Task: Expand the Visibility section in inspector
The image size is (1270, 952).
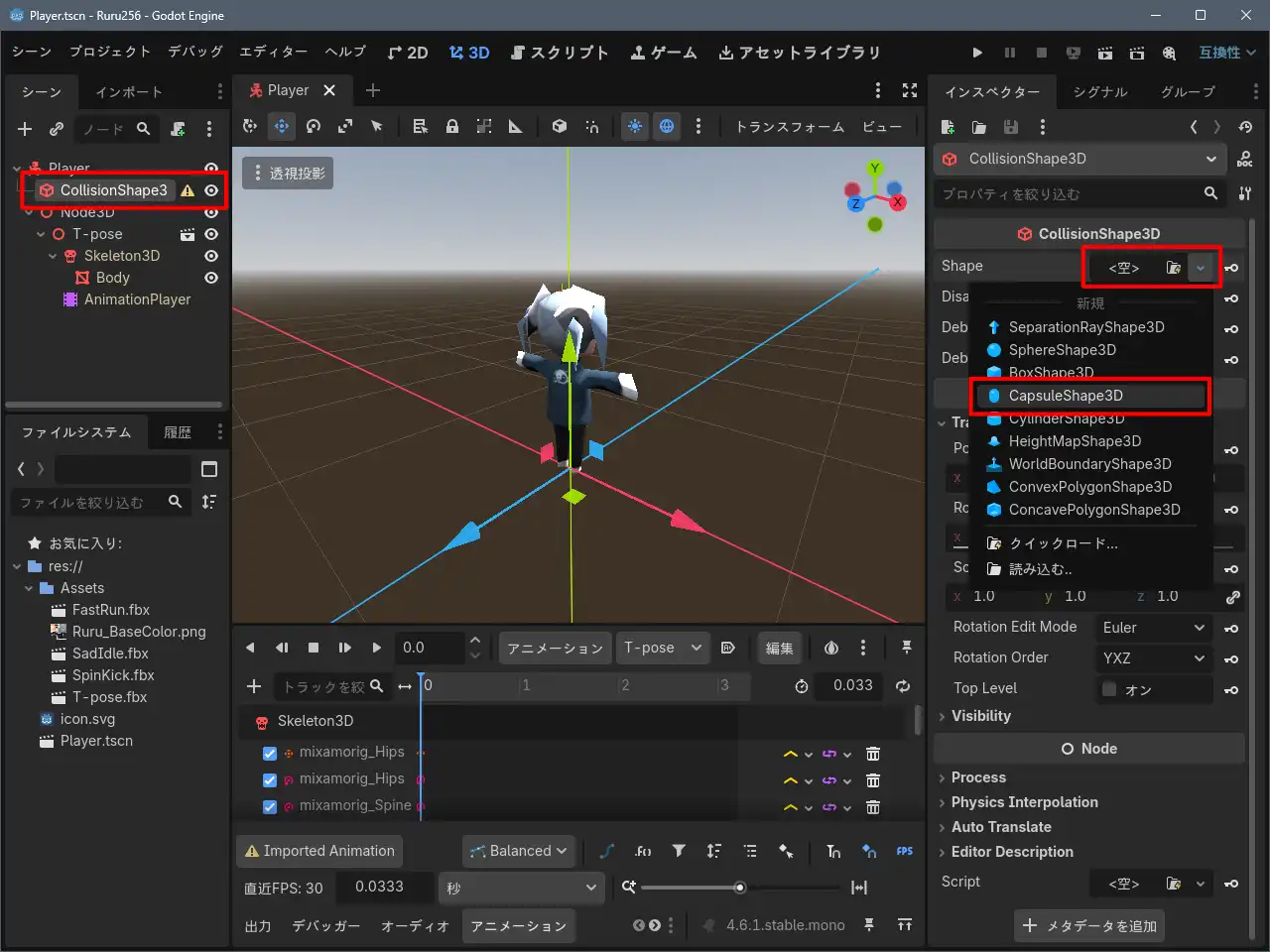Action: pyautogui.click(x=980, y=716)
